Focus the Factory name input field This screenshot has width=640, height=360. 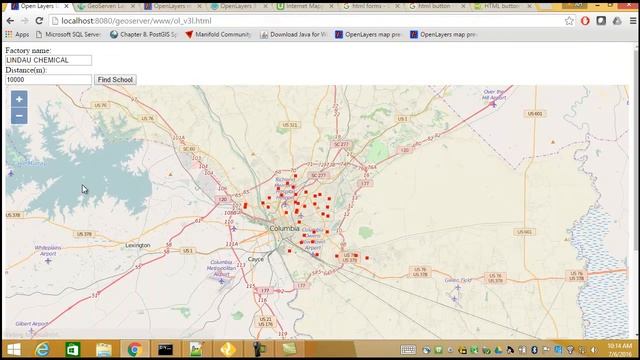pyautogui.click(x=49, y=60)
